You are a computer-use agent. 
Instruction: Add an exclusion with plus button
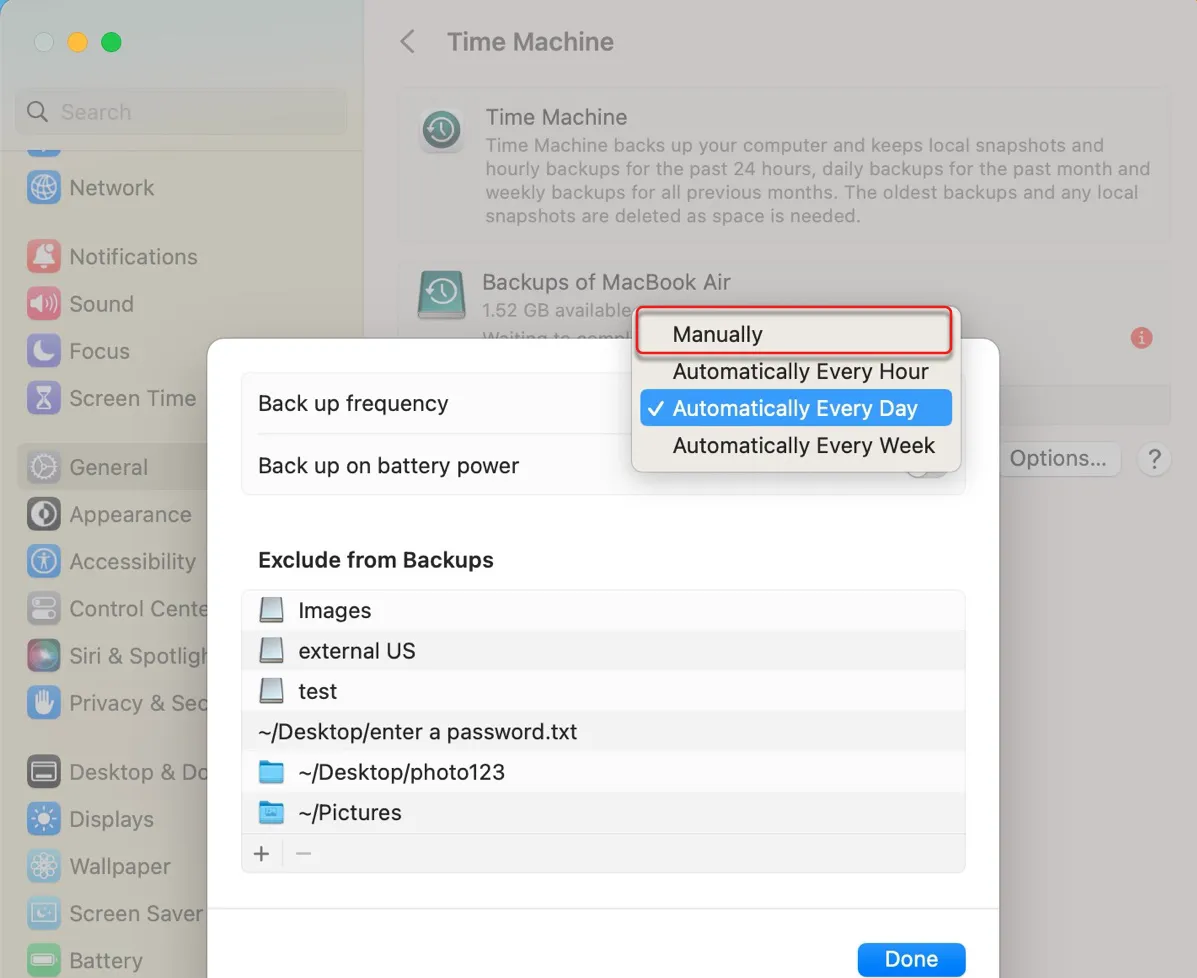click(261, 854)
